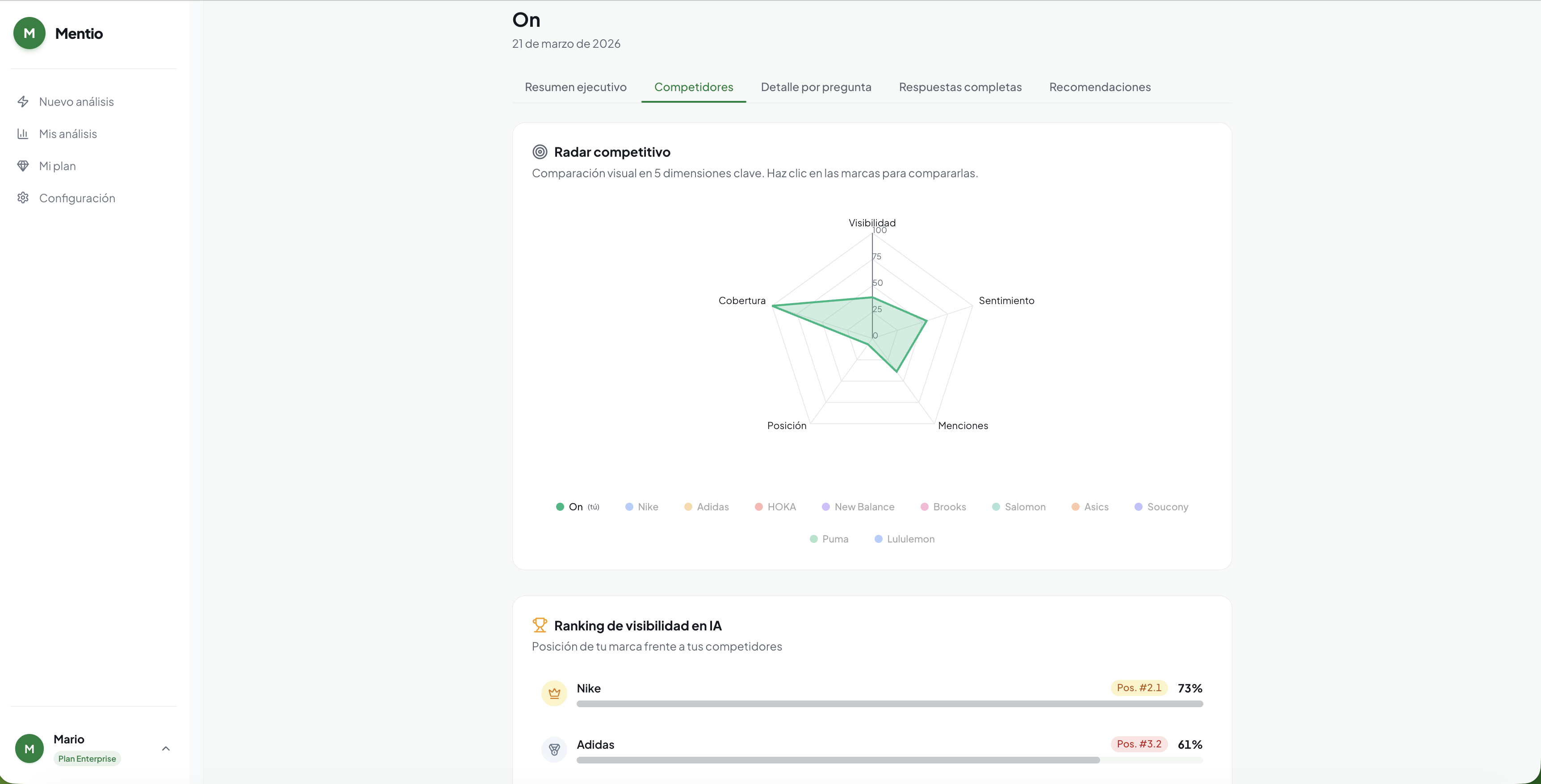Click the lightning bolt Nuevo análisis icon
This screenshot has width=1541, height=784.
[x=23, y=102]
